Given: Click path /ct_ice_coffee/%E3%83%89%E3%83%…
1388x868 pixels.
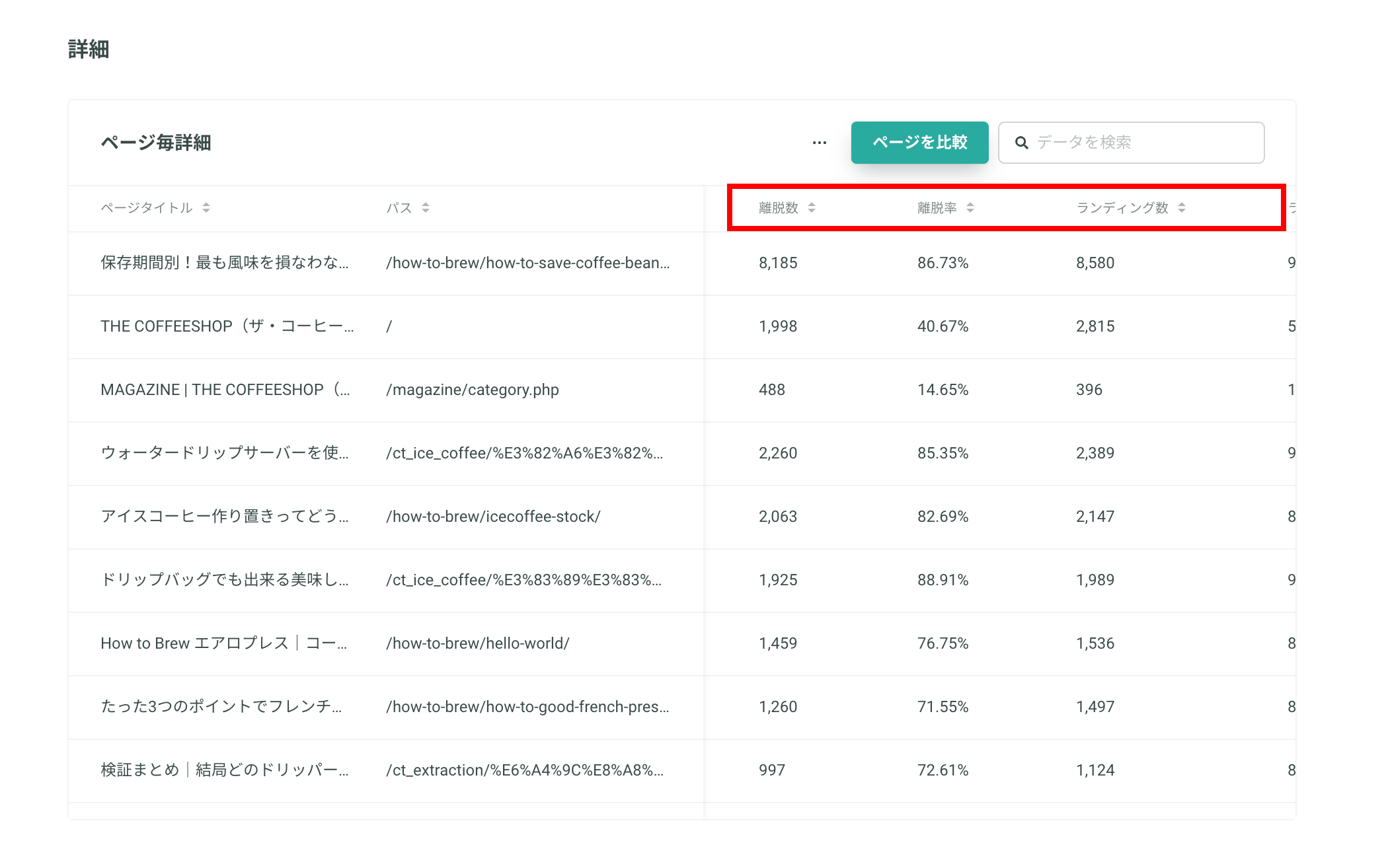Looking at the screenshot, I should click(524, 580).
